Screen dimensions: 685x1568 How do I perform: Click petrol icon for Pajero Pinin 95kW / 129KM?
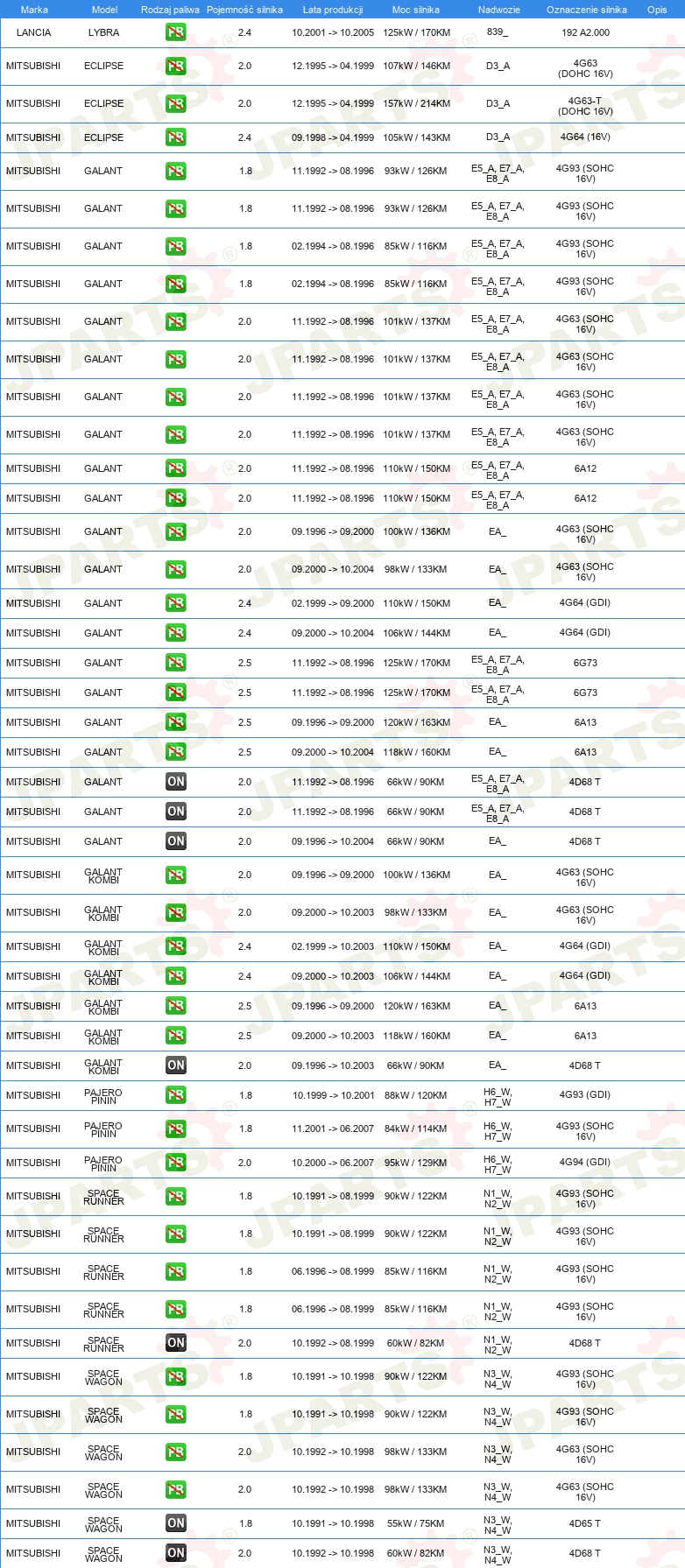[x=176, y=1163]
